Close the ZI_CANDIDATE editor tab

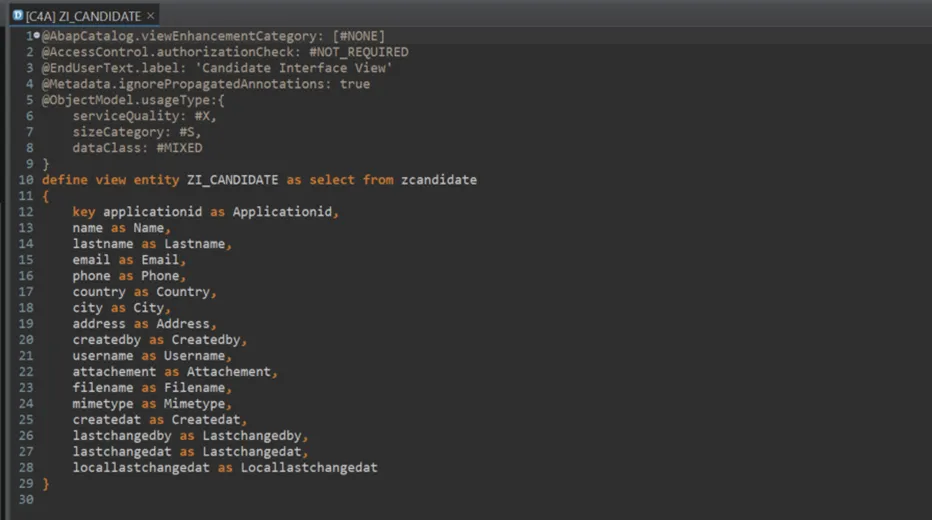(x=151, y=16)
